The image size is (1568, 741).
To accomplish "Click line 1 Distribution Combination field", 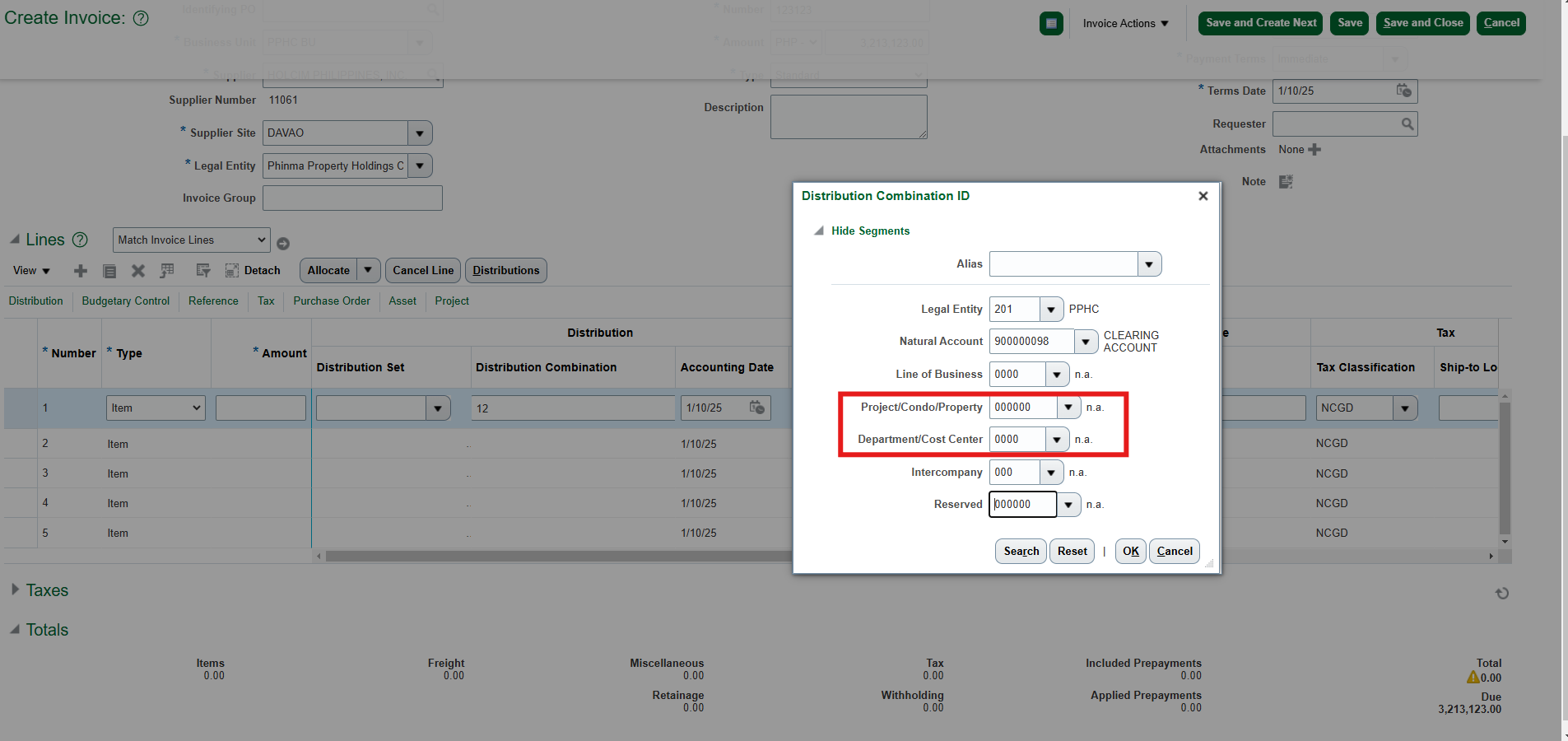I will tap(573, 408).
